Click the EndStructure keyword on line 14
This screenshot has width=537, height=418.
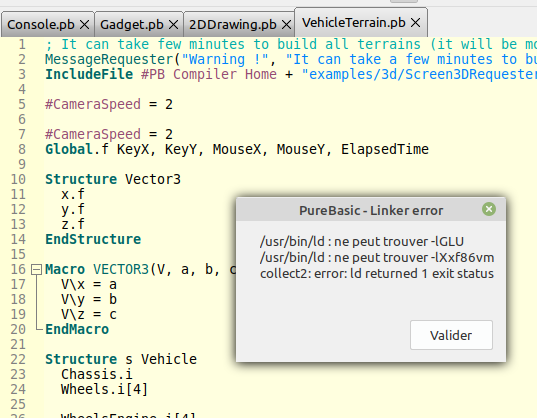(93, 239)
